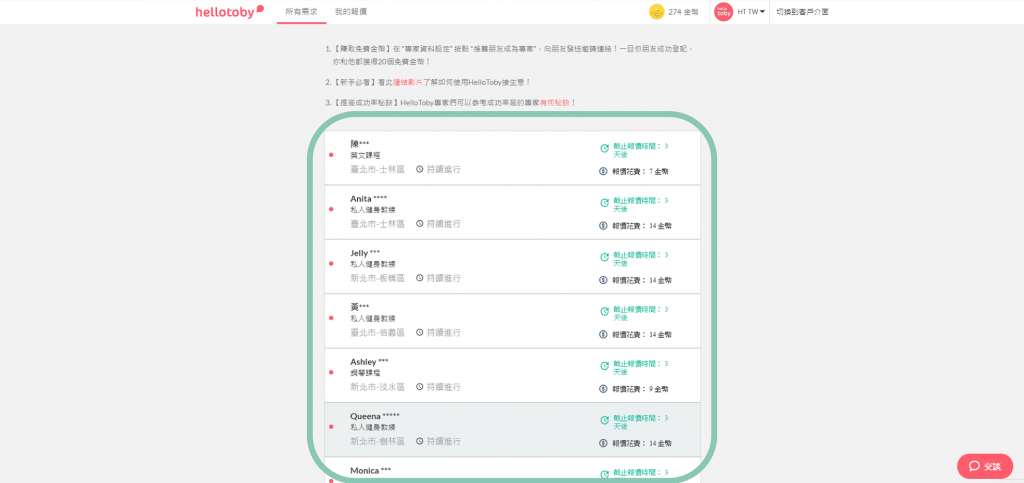Click the round hellotoby profile avatar
Screen dimensions: 1024x483
pyautogui.click(x=723, y=12)
